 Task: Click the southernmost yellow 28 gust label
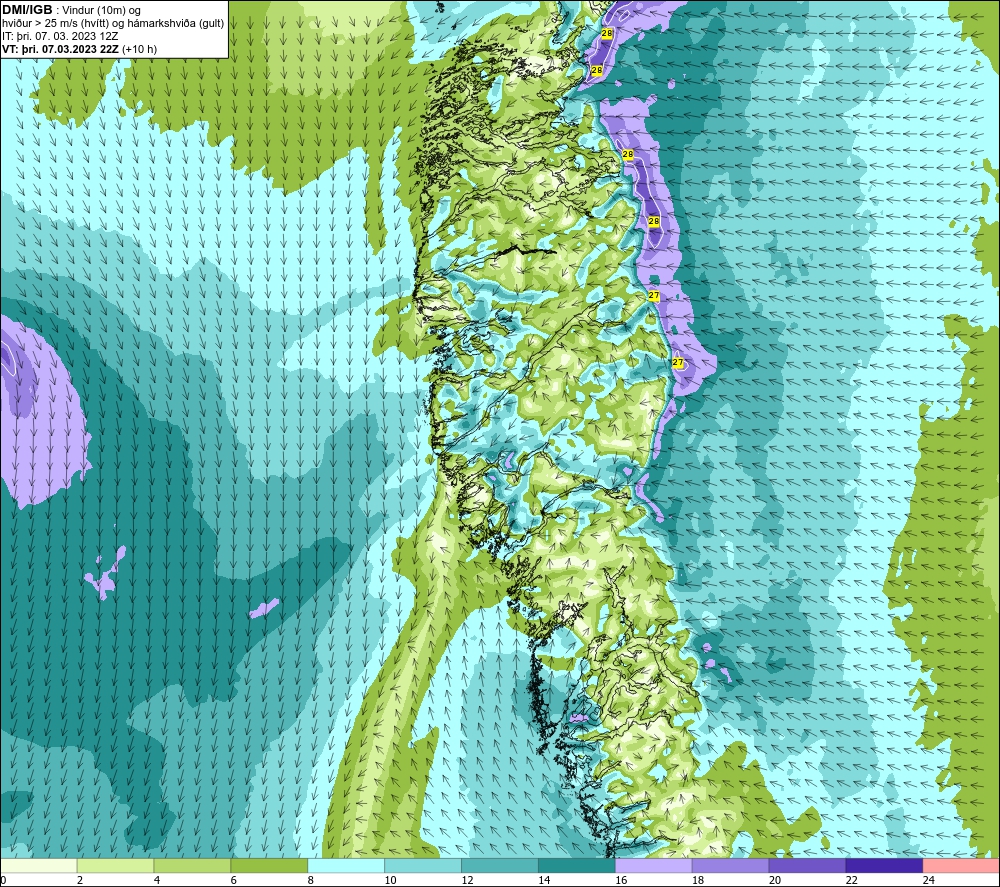(654, 221)
